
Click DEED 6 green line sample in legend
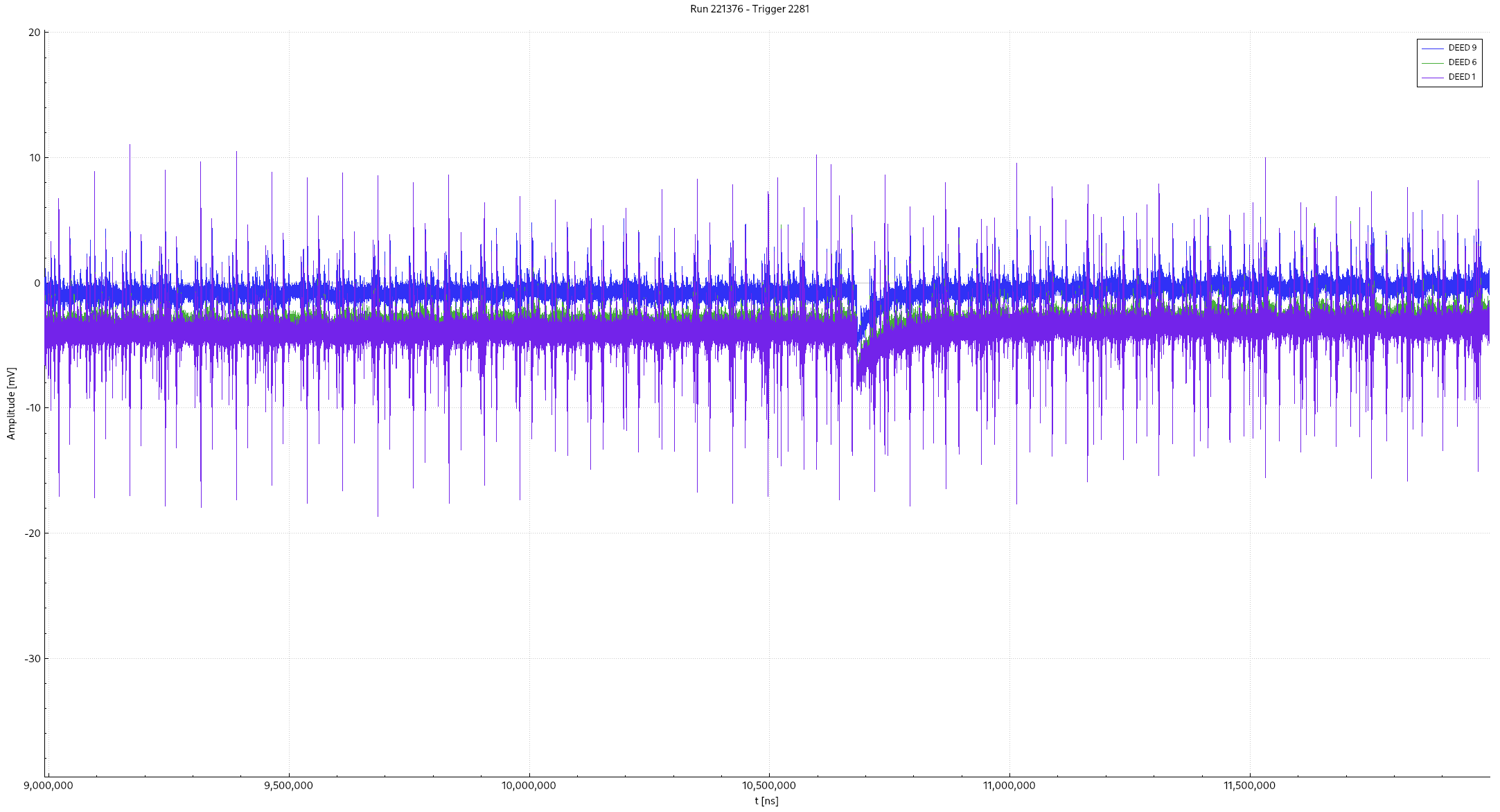coord(1432,63)
